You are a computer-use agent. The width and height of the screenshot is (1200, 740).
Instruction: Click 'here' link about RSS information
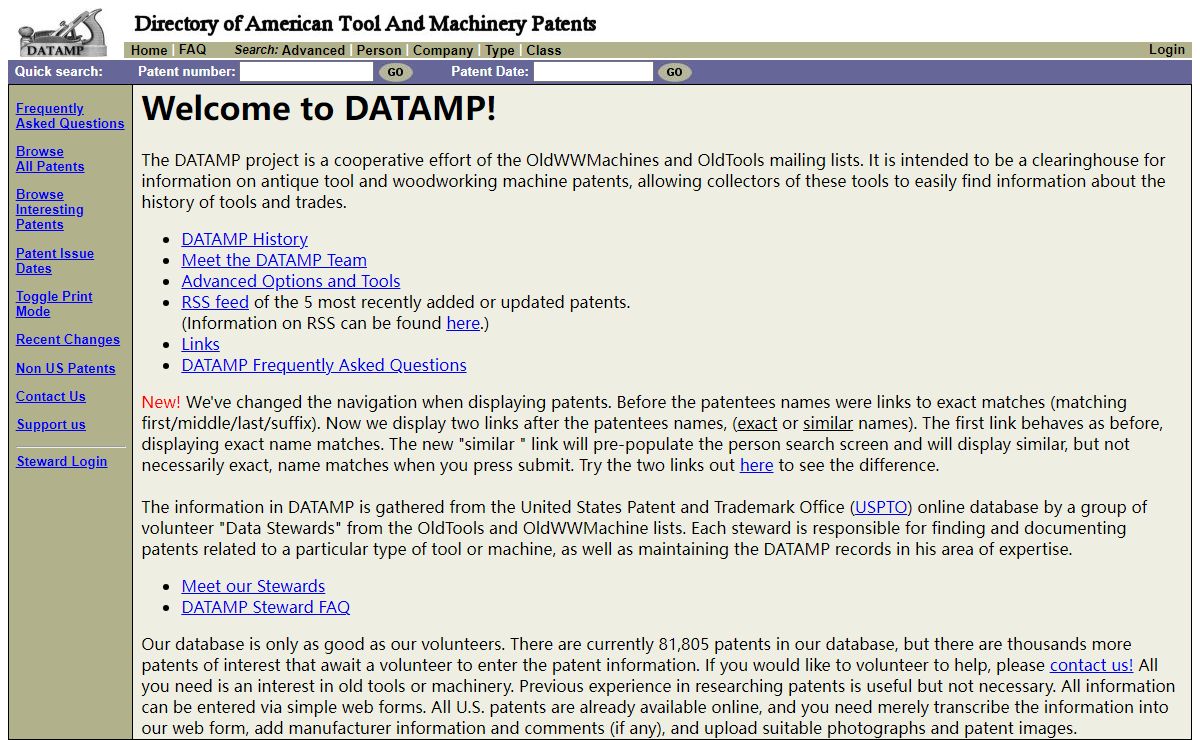point(463,323)
